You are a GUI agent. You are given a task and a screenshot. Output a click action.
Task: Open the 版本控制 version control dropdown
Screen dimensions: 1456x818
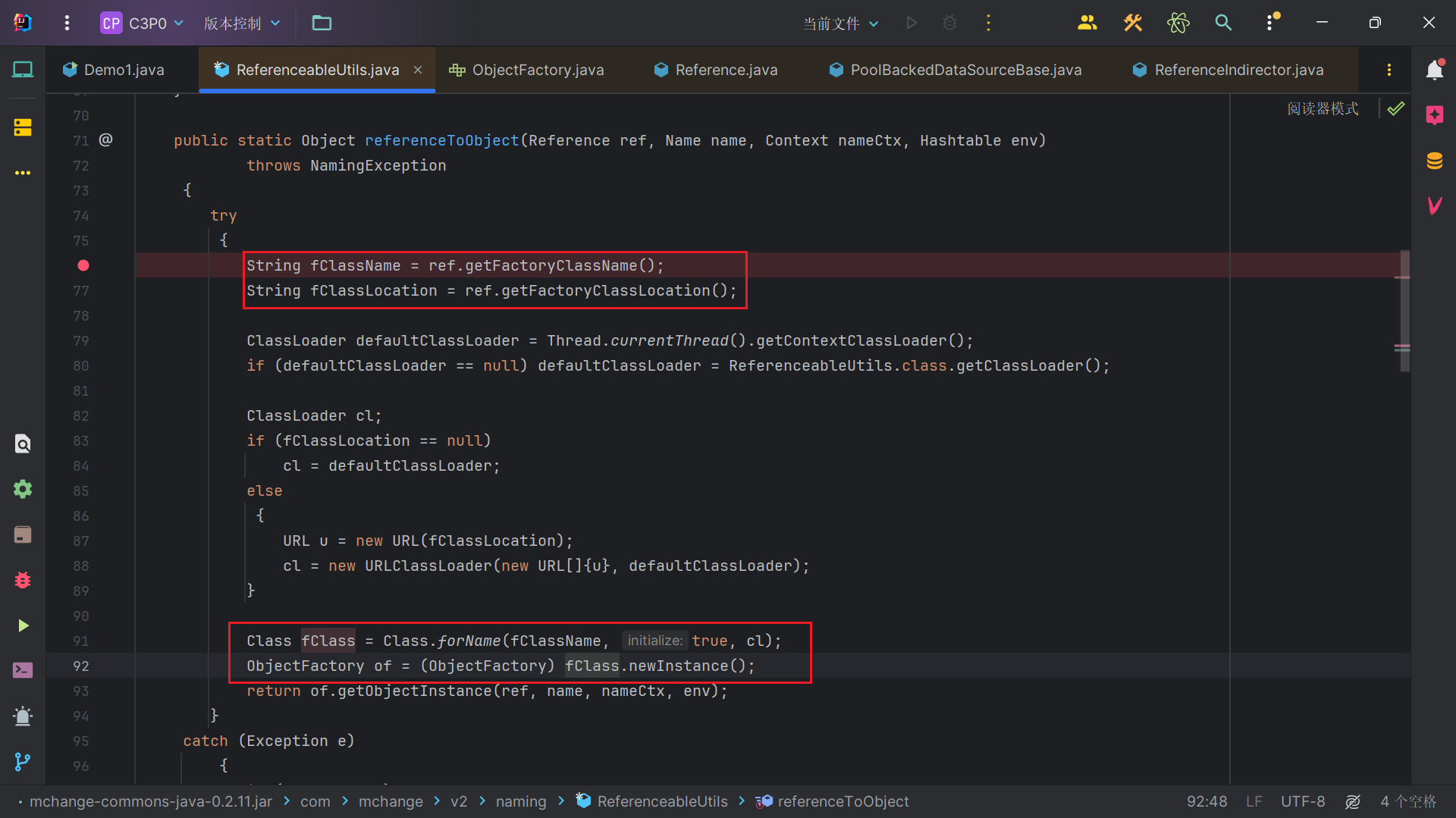242,24
